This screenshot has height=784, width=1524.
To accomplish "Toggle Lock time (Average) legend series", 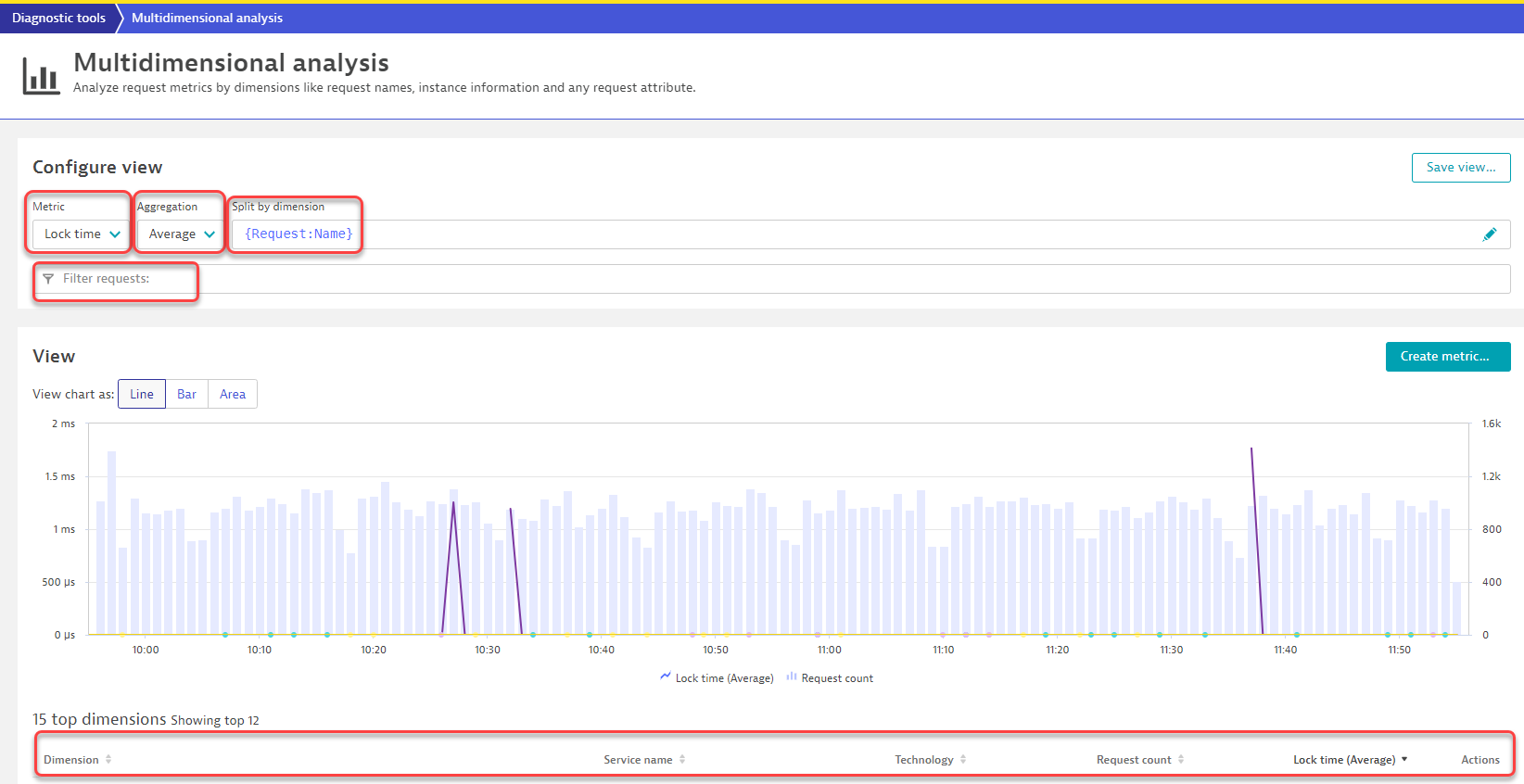I will [717, 678].
